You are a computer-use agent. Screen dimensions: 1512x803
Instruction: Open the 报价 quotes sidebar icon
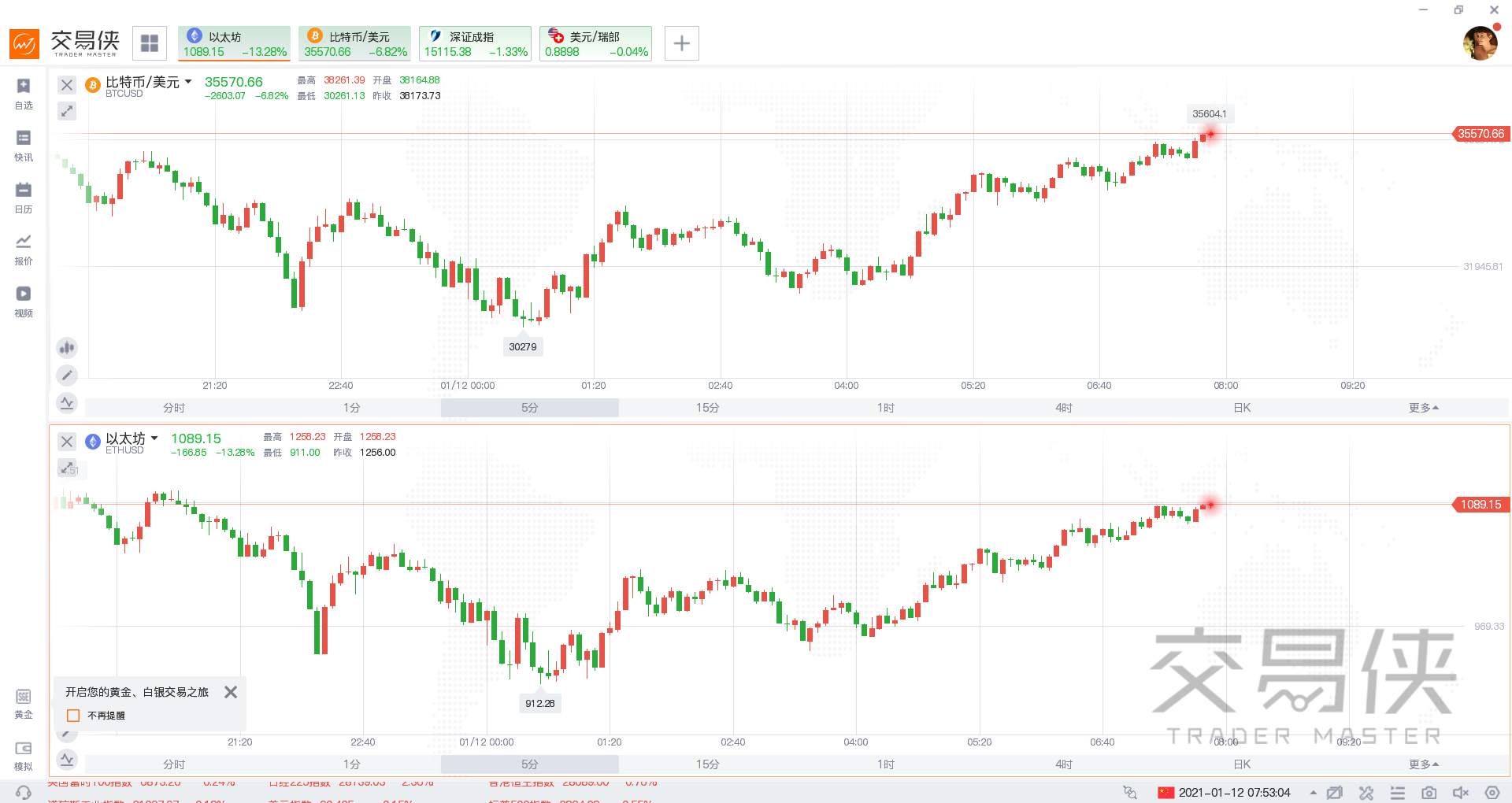(x=24, y=249)
